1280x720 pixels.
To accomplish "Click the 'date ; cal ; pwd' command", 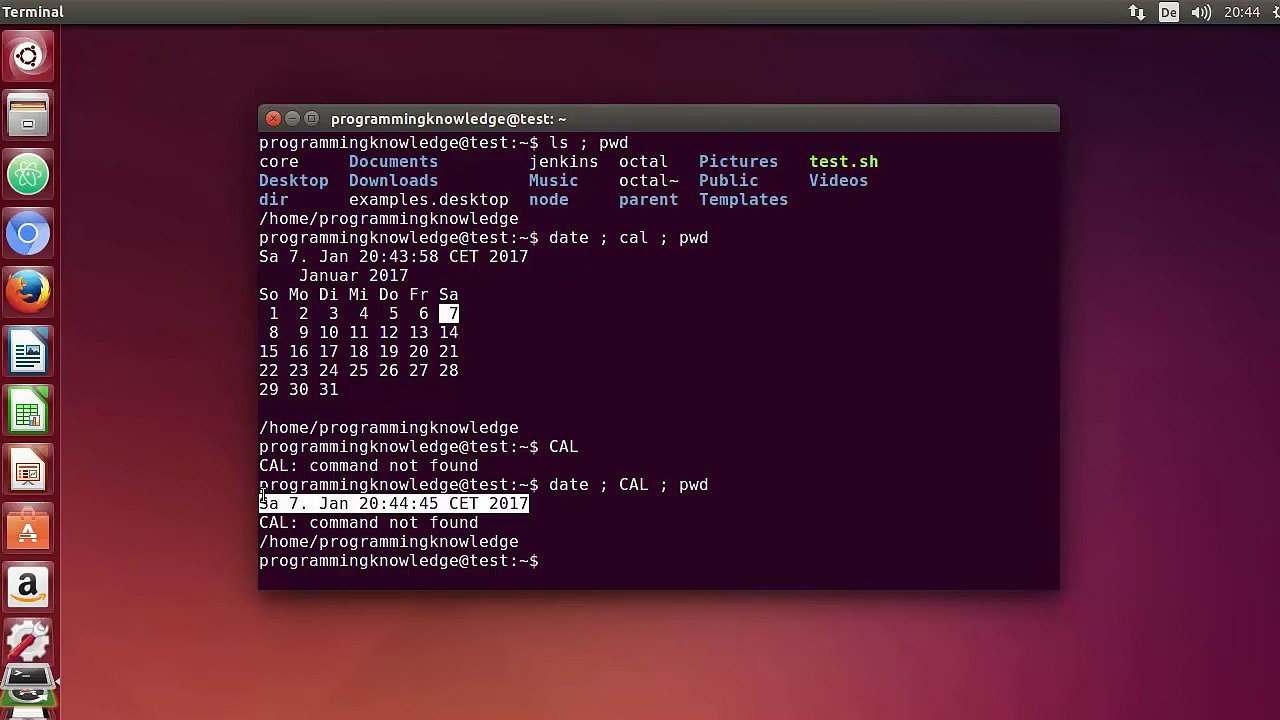I will coord(628,237).
